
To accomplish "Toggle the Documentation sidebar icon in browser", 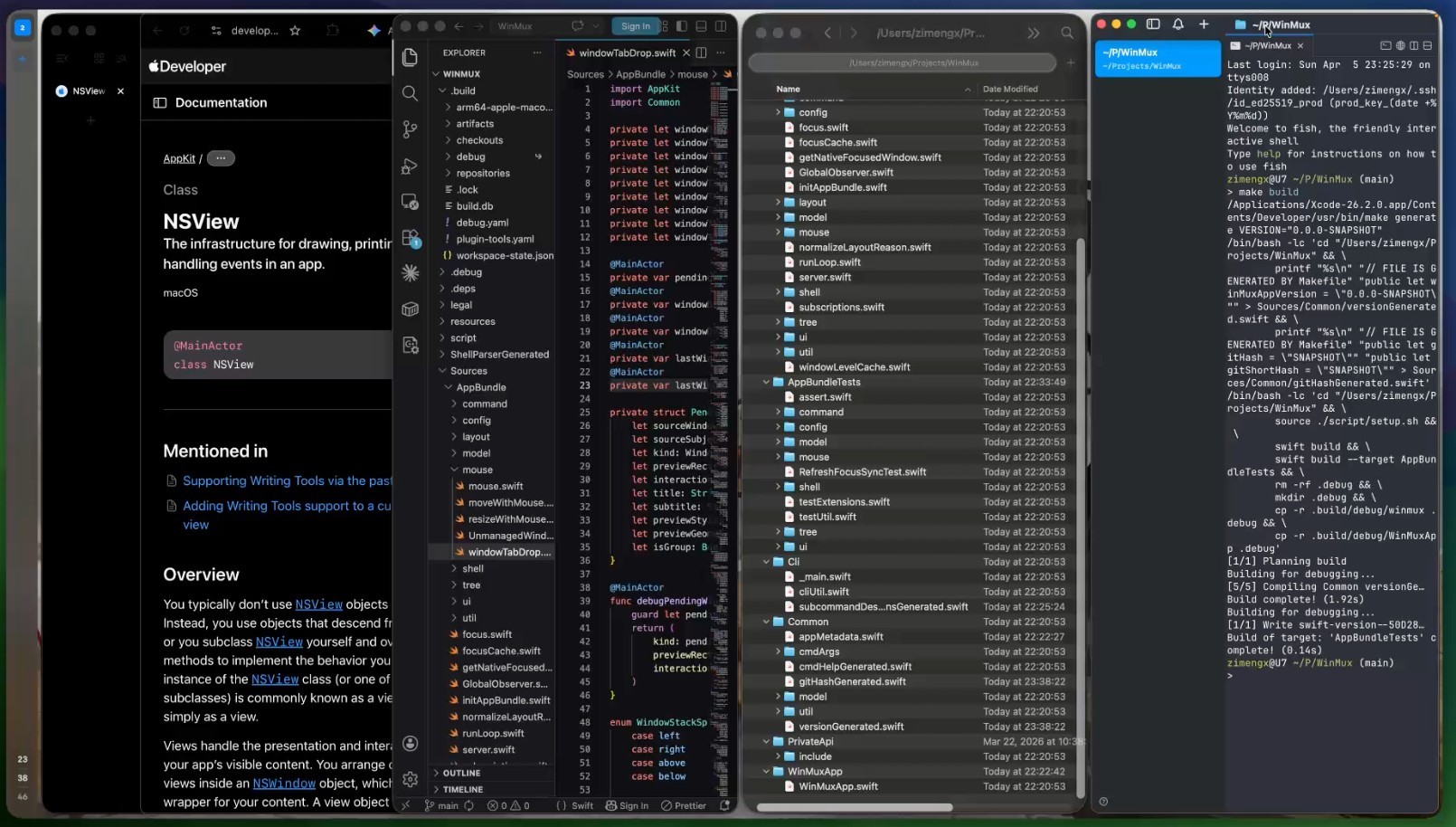I will tap(160, 102).
